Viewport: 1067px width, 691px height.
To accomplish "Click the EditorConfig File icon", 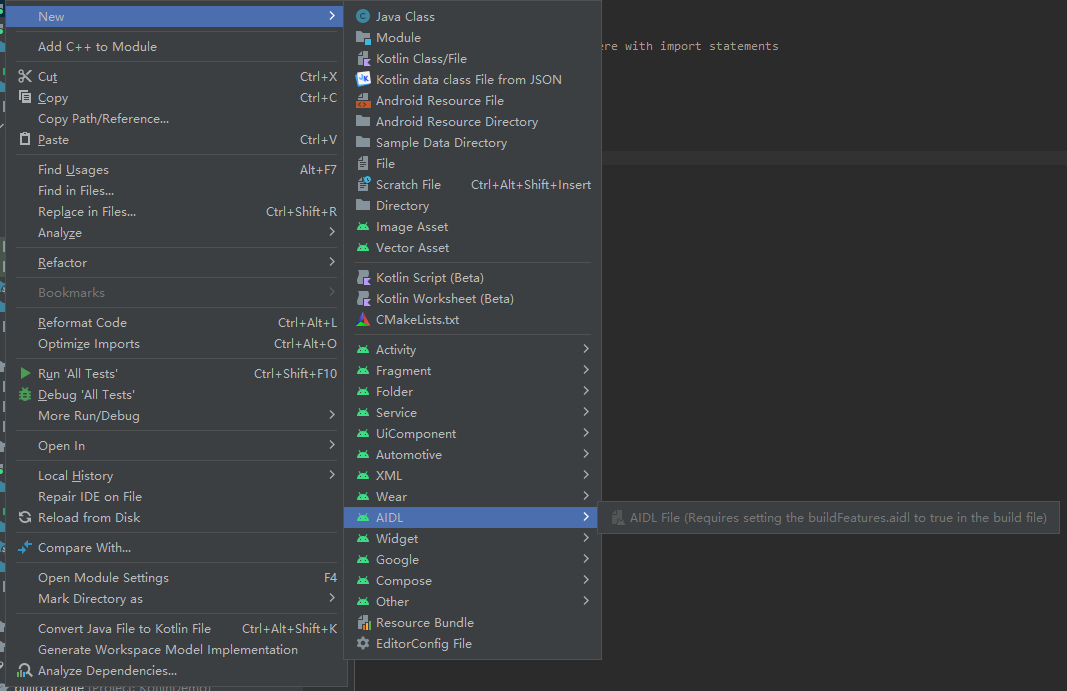I will point(362,644).
